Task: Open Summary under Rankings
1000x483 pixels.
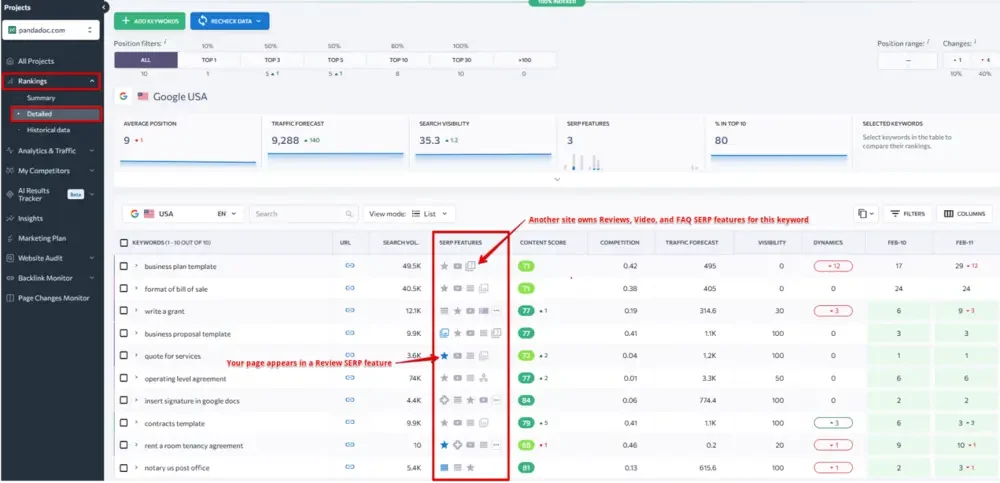Action: (x=41, y=98)
